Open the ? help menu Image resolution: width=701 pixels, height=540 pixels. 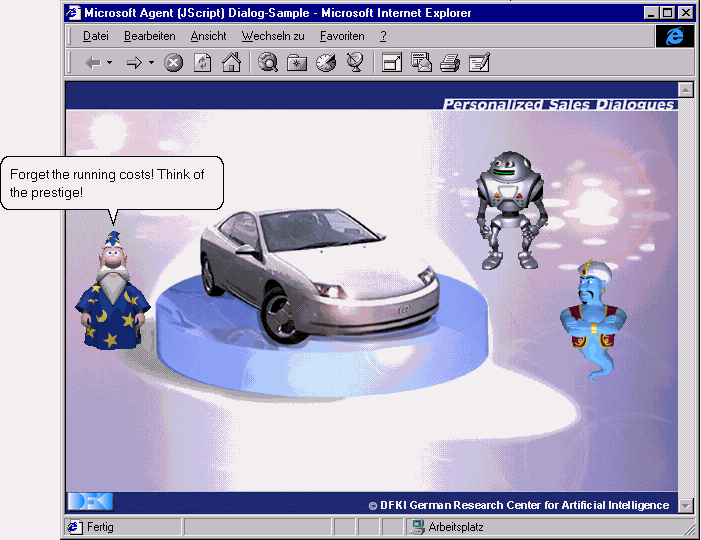coord(383,36)
